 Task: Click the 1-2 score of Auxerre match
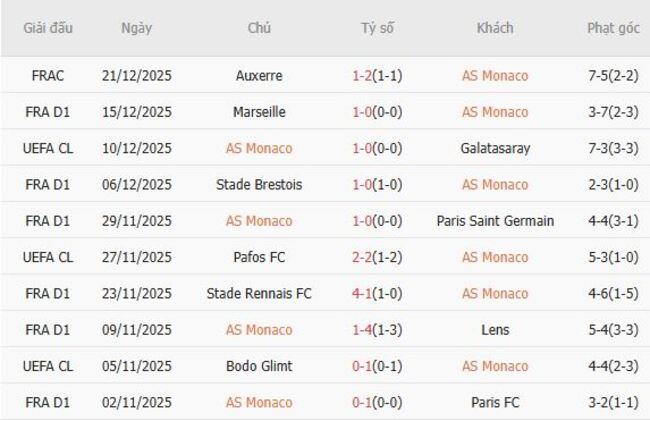click(363, 76)
